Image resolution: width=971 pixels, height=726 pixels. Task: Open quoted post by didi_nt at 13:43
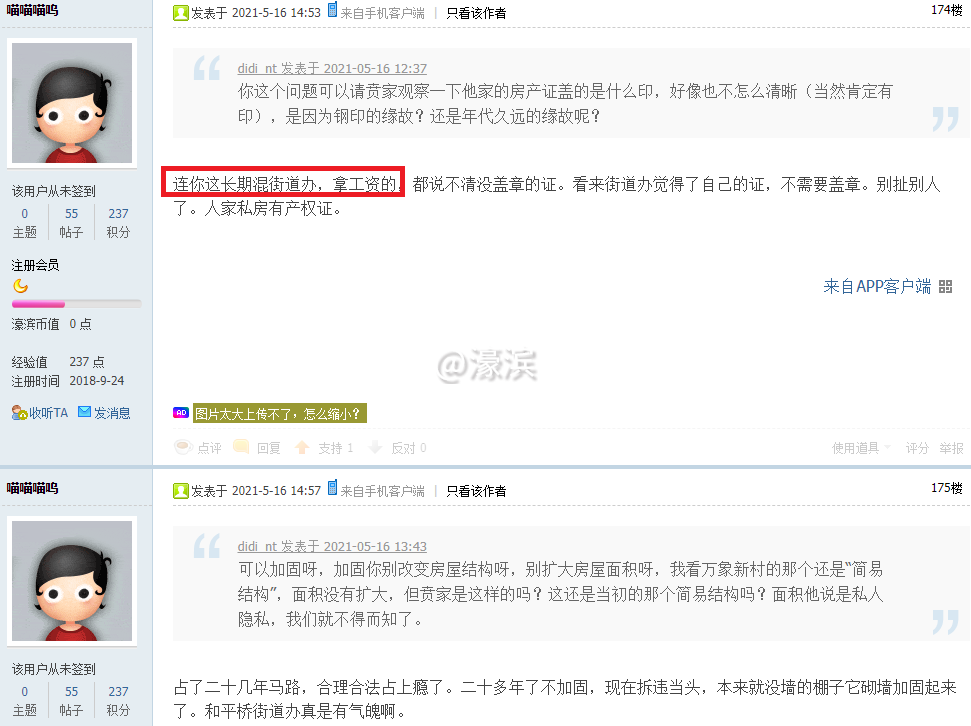[x=332, y=546]
